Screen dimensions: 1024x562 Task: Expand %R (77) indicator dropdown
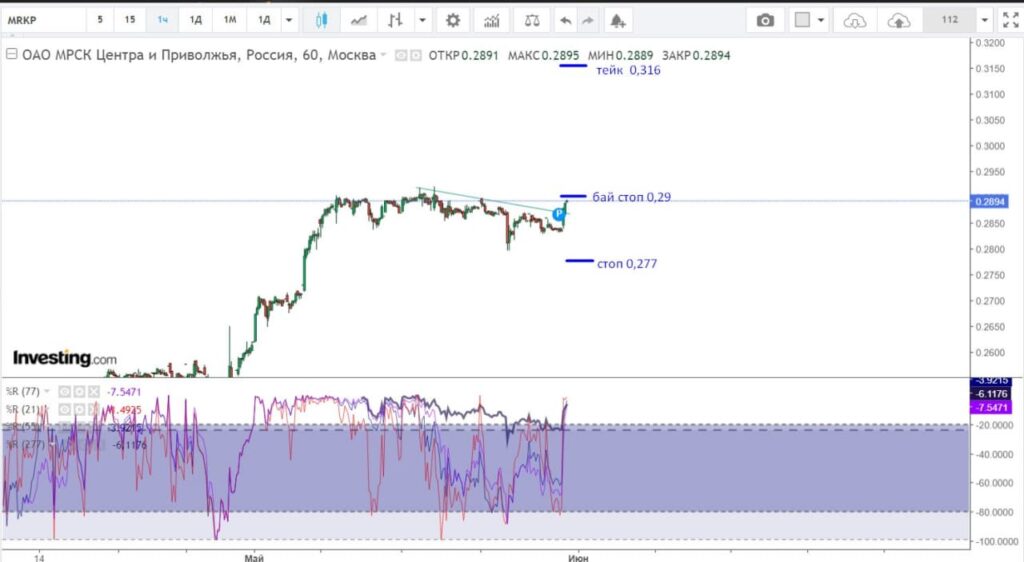[46, 392]
